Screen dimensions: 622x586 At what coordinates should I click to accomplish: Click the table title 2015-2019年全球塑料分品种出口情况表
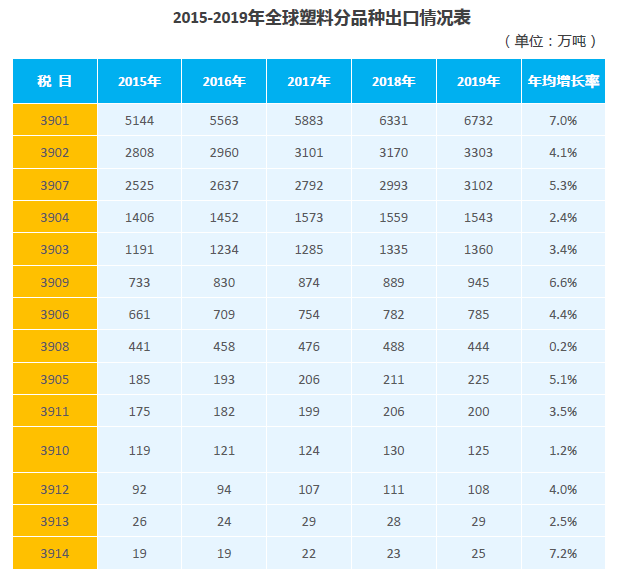coord(322,18)
